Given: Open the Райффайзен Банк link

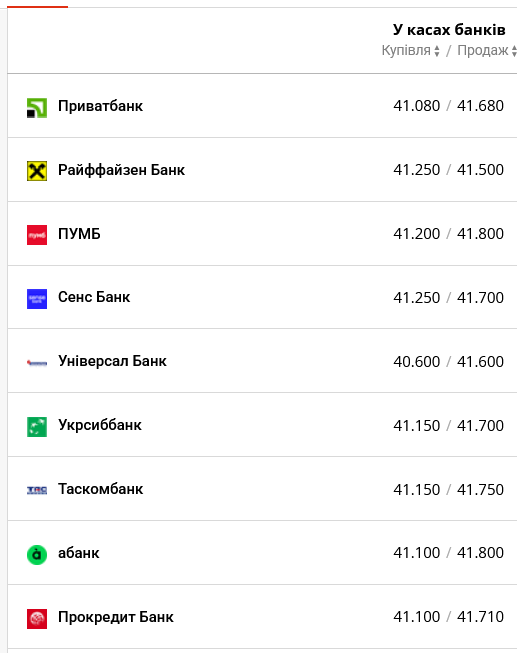Looking at the screenshot, I should coord(121,170).
